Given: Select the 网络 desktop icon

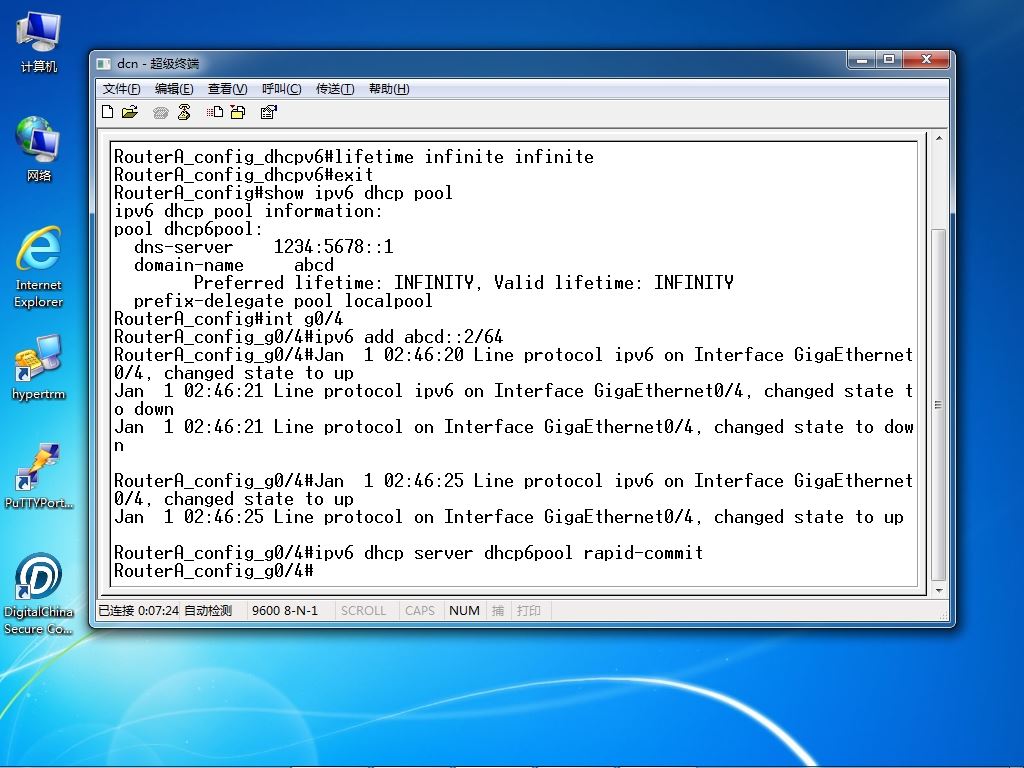Looking at the screenshot, I should [39, 149].
